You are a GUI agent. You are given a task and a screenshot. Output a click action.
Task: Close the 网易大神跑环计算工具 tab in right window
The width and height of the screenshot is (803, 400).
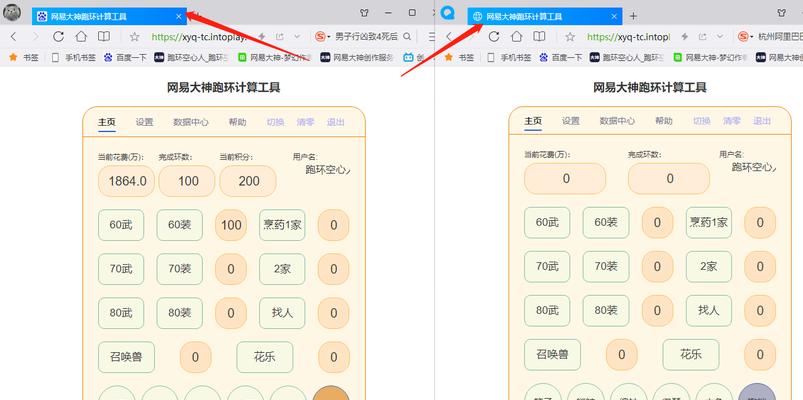[x=614, y=16]
